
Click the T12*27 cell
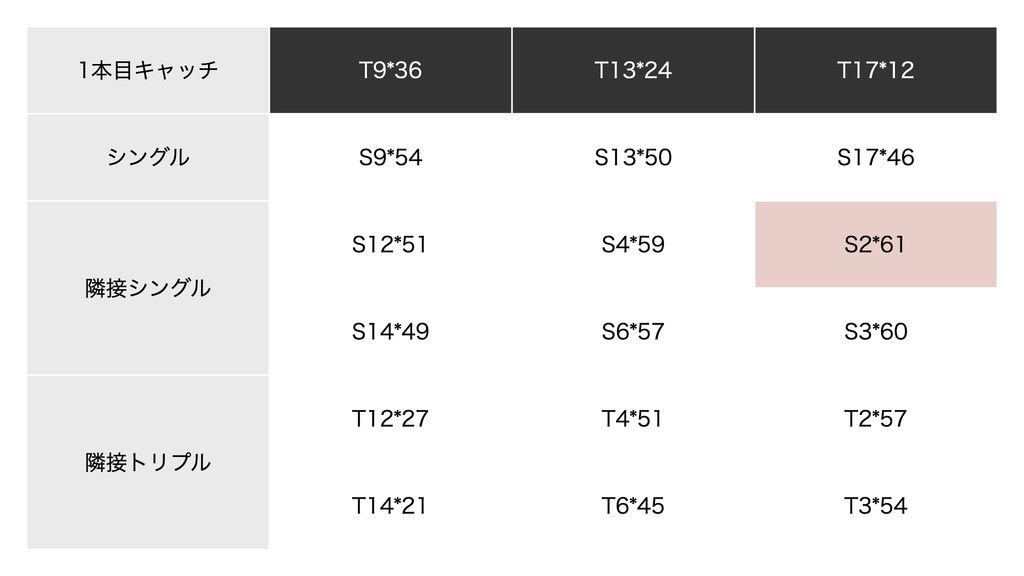391,419
